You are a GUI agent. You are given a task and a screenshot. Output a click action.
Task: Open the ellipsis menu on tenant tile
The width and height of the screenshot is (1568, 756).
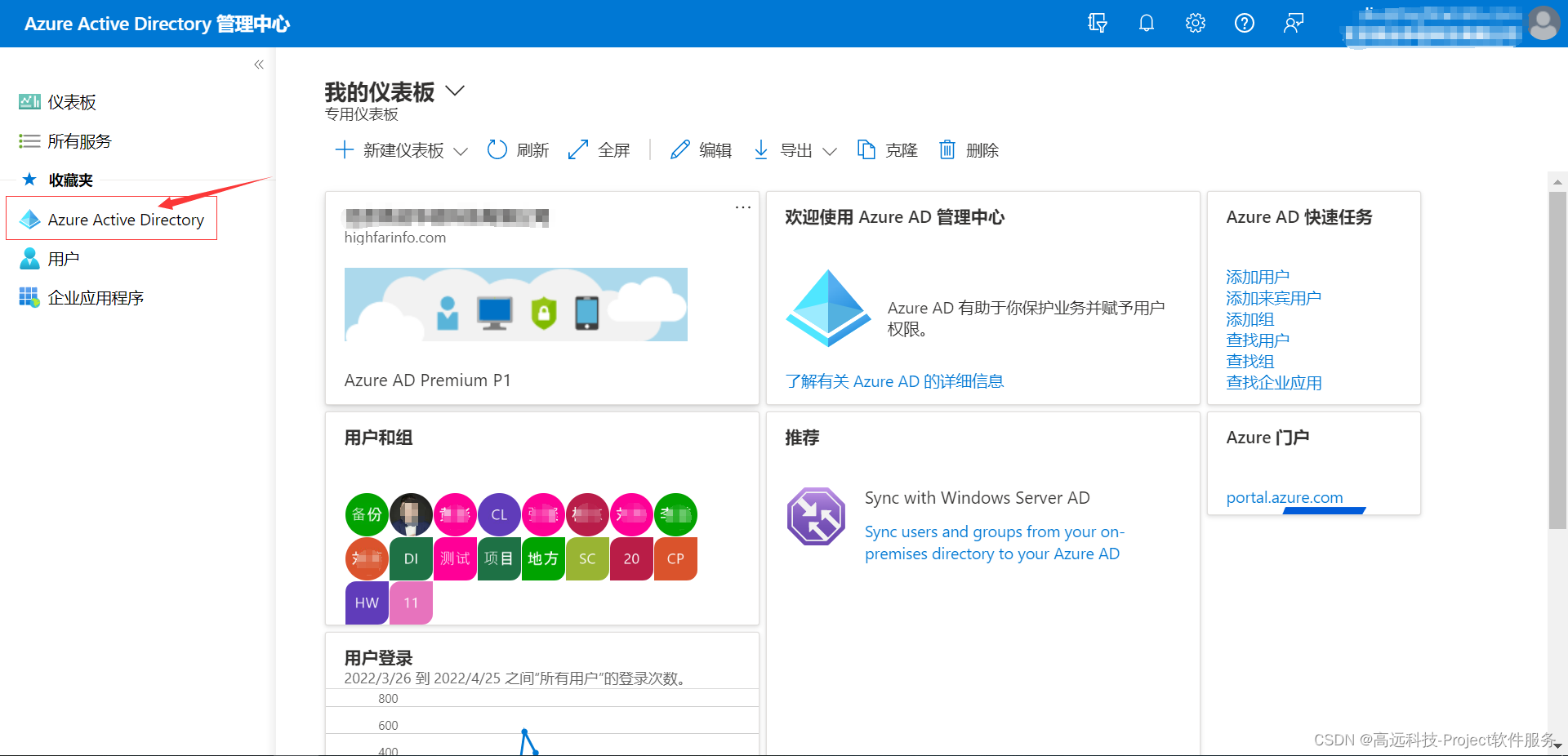742,207
